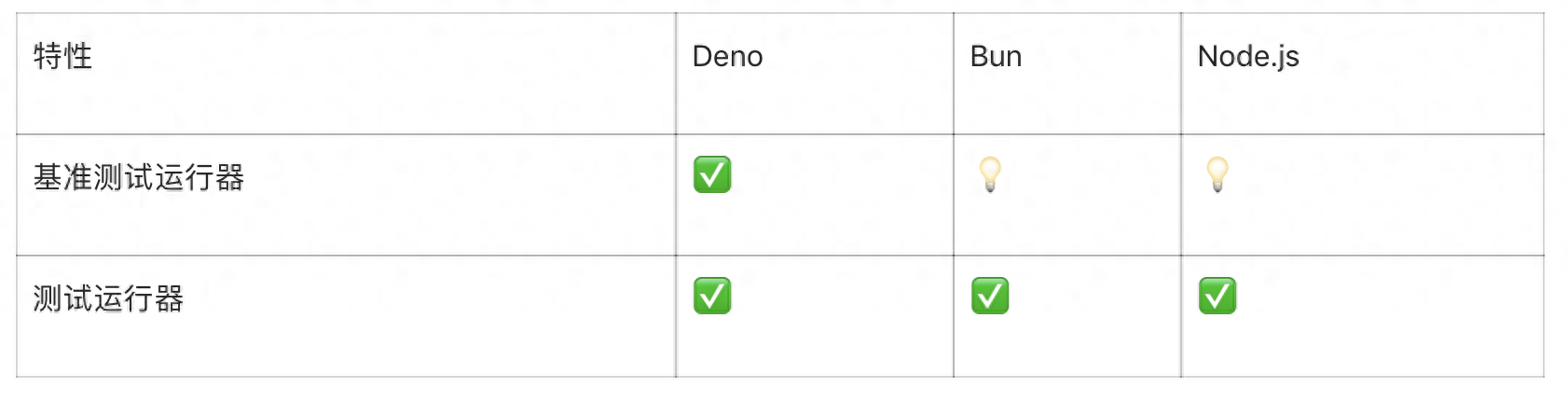Screen dimensions: 1568x401
Task: Click the border line below the 特性 header
Action: pyautogui.click(x=346, y=134)
